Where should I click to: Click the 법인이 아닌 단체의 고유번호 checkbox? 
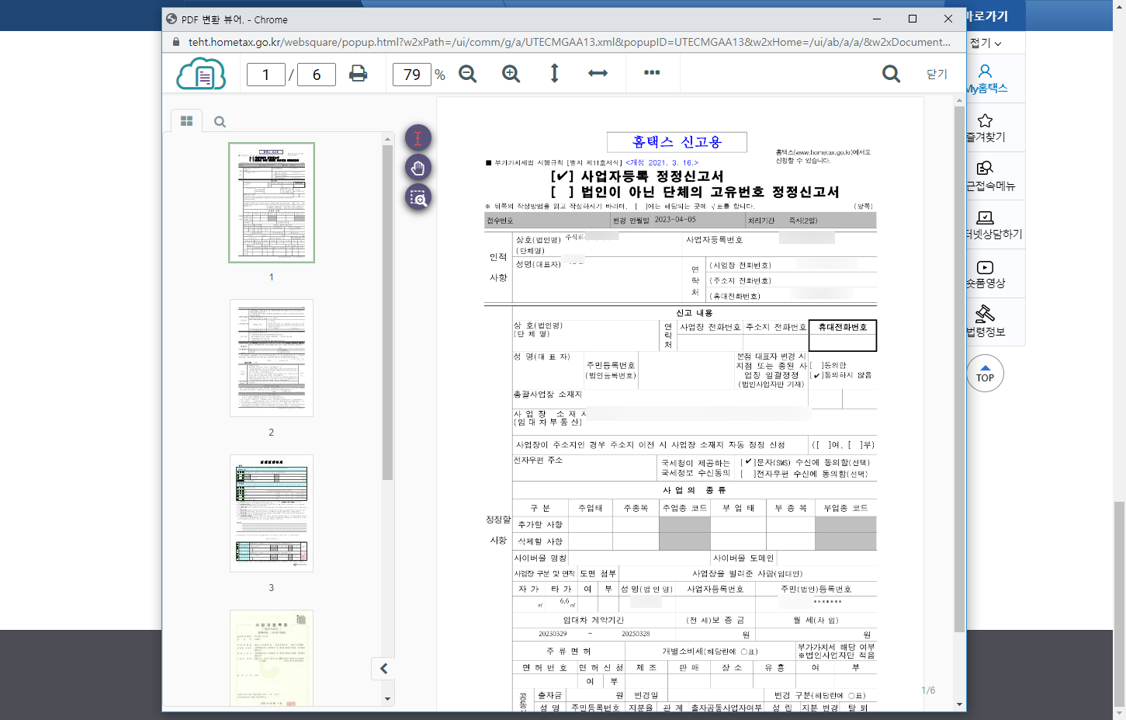pyautogui.click(x=562, y=192)
